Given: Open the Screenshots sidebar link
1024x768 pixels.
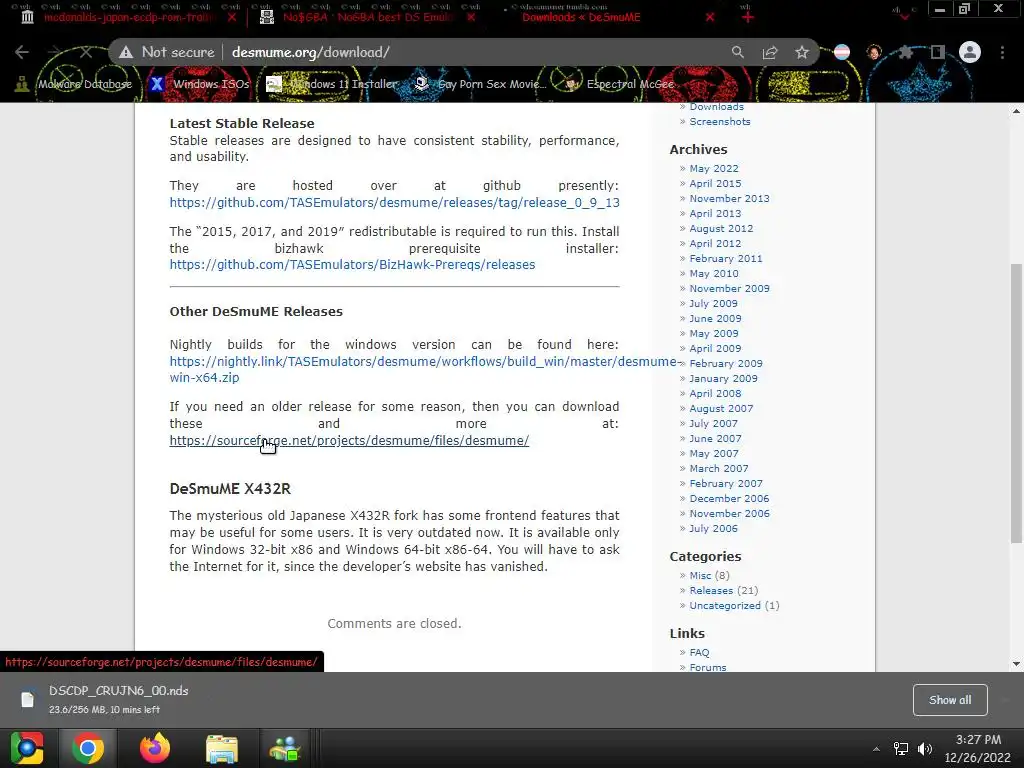Looking at the screenshot, I should [x=720, y=121].
